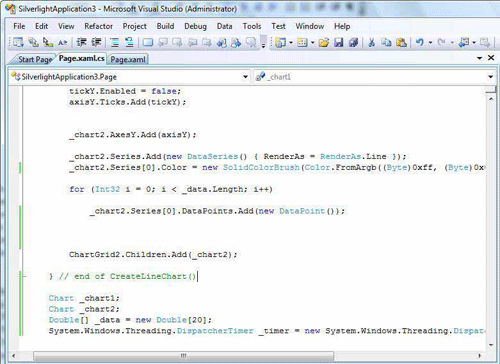Image resolution: width=500 pixels, height=364 pixels.
Task: Switch to the Page.xaml tab
Action: pos(128,59)
